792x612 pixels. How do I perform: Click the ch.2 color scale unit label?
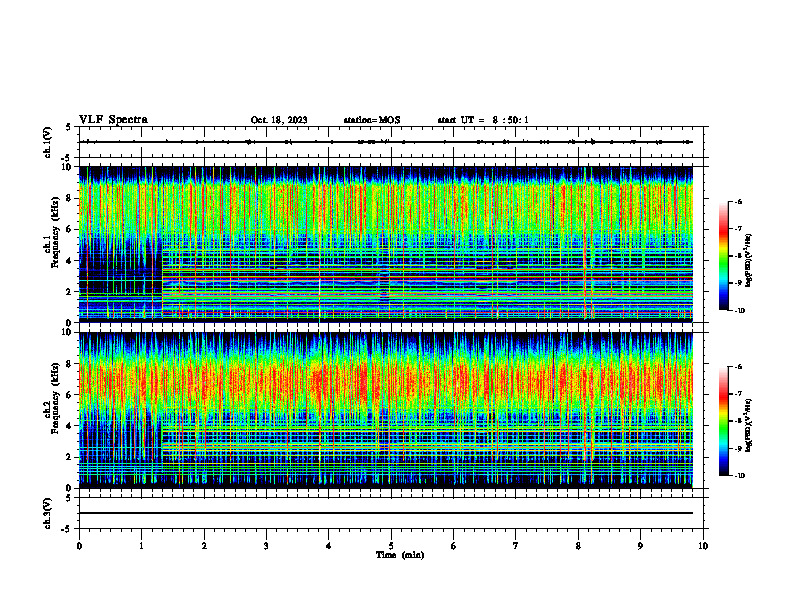750,425
